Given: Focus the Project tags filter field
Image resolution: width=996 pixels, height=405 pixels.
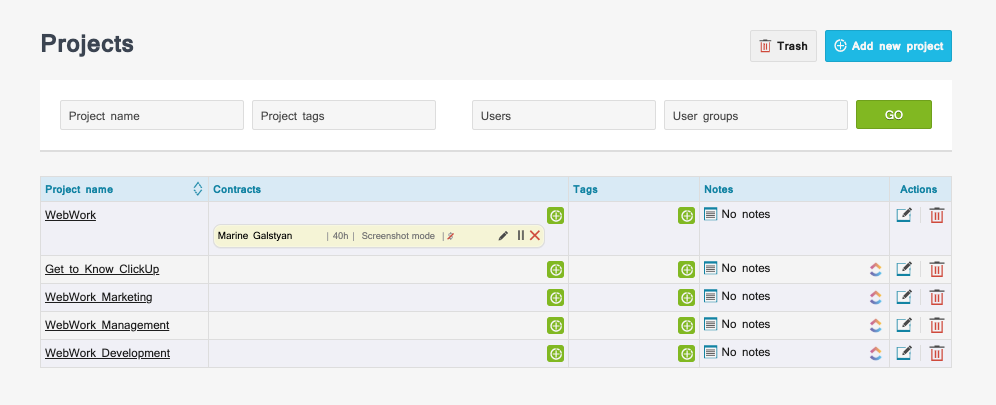Looking at the screenshot, I should [x=344, y=116].
